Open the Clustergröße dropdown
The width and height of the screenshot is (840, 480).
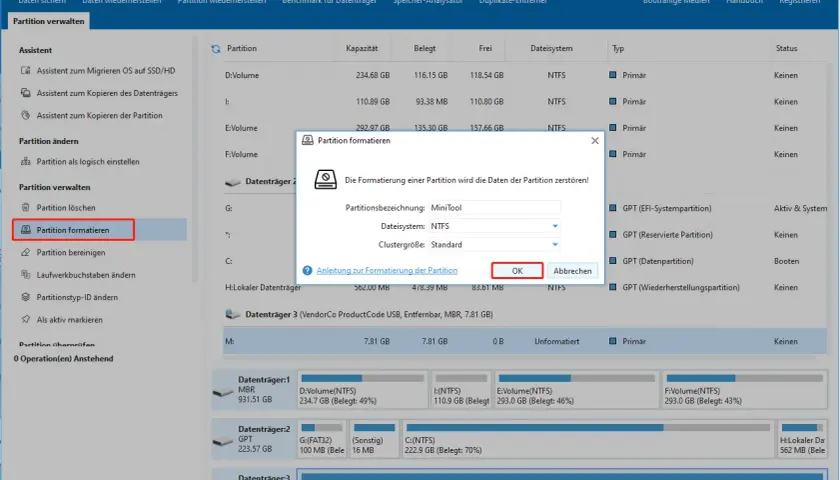tap(555, 244)
